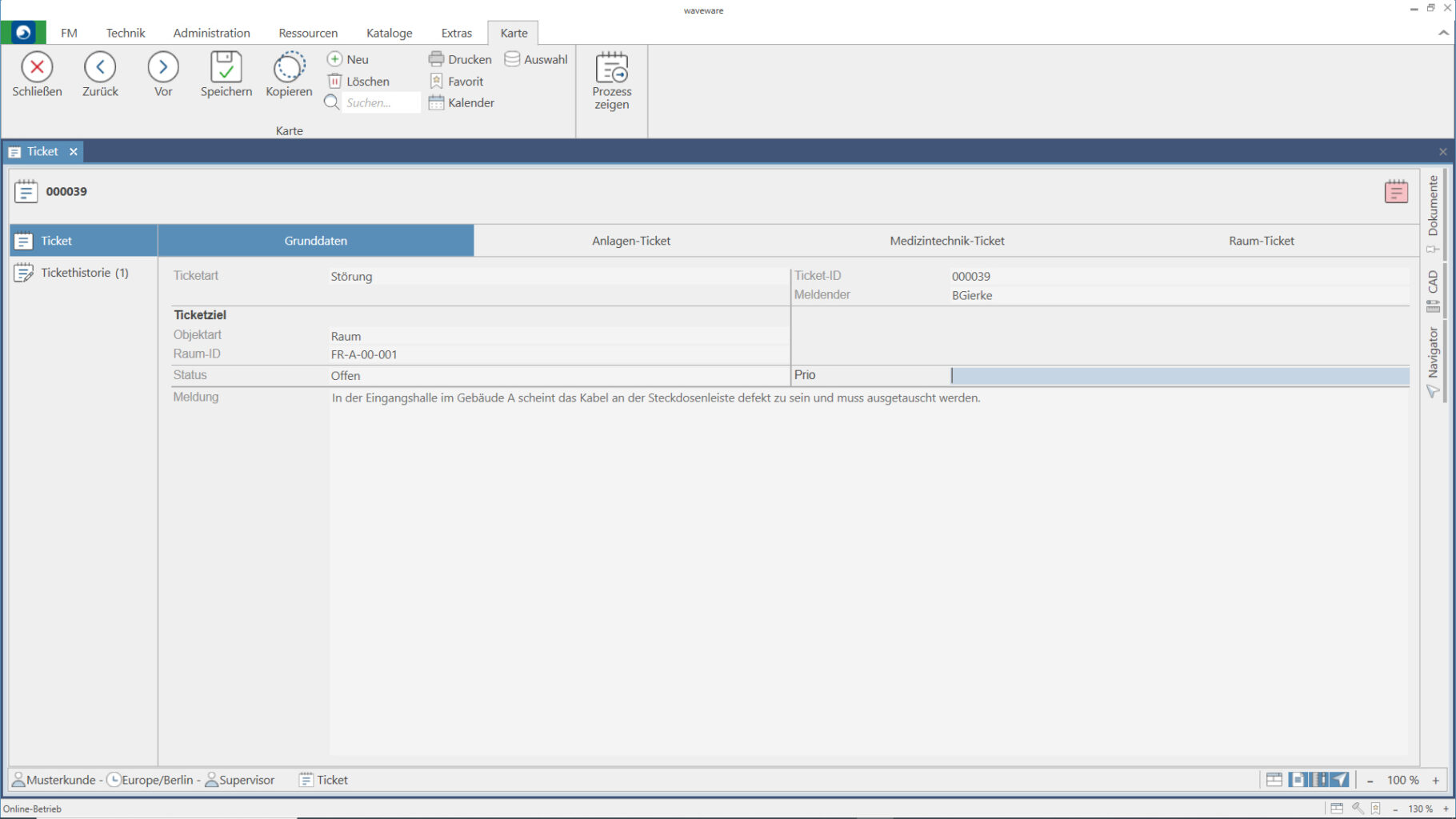Click the Schließen icon in the ribbon
Screen dimensions: 1456x819
pyautogui.click(x=37, y=67)
